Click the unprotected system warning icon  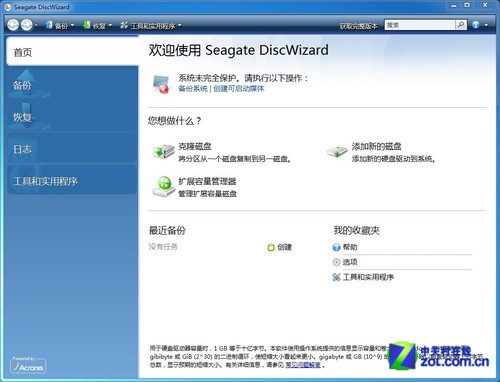[x=161, y=84]
